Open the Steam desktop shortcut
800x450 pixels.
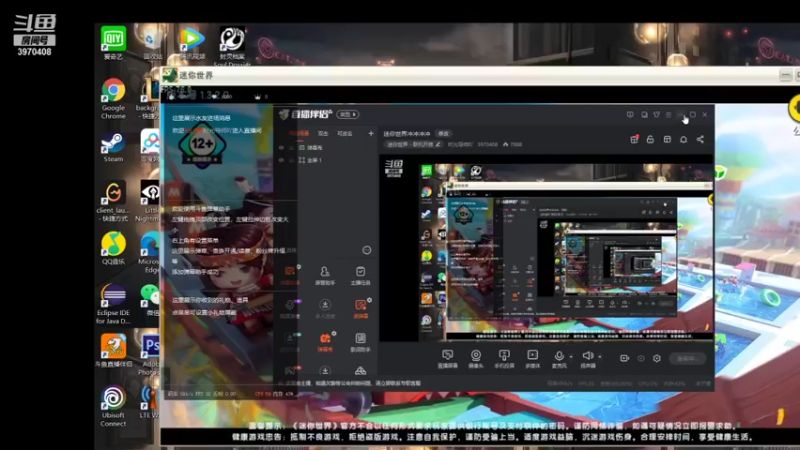coord(113,147)
